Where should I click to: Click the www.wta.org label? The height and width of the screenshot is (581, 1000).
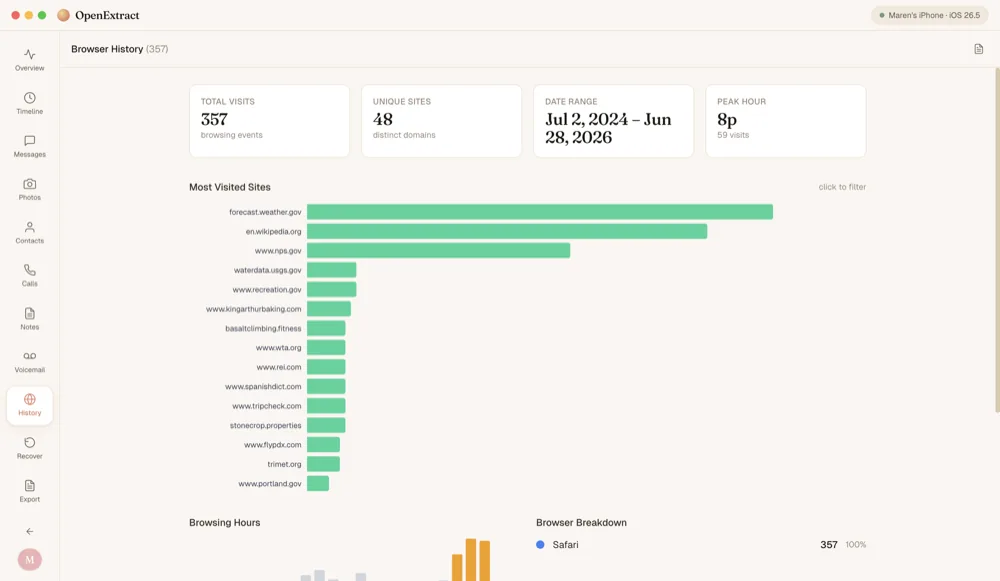pyautogui.click(x=278, y=348)
